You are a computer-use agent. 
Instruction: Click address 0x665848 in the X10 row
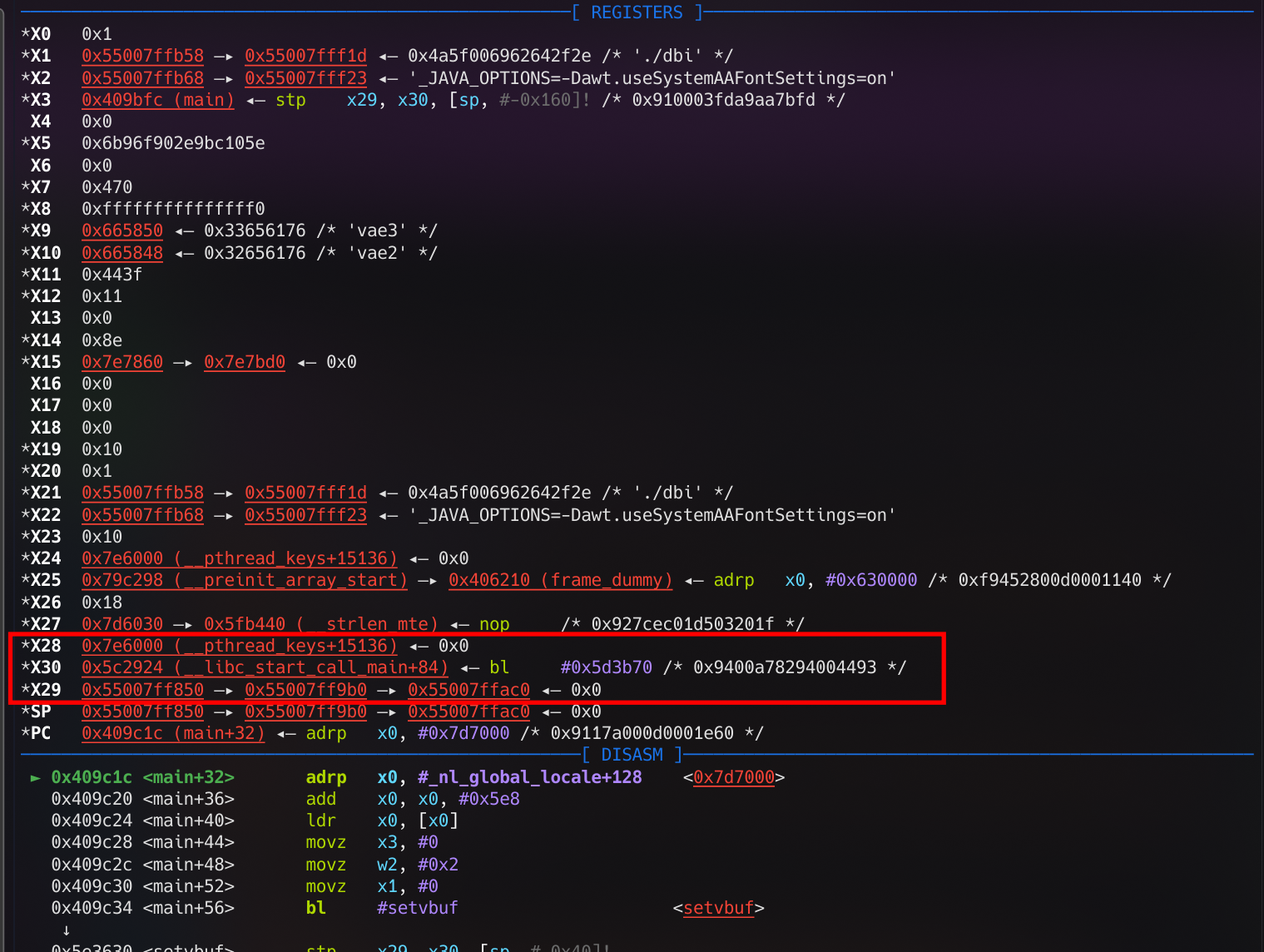click(122, 253)
